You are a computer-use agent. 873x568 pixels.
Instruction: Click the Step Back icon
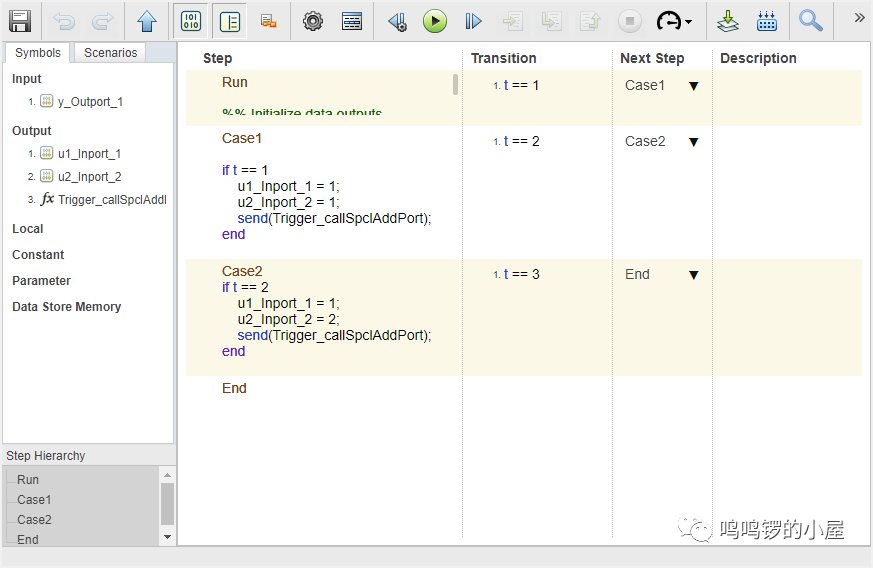(397, 21)
